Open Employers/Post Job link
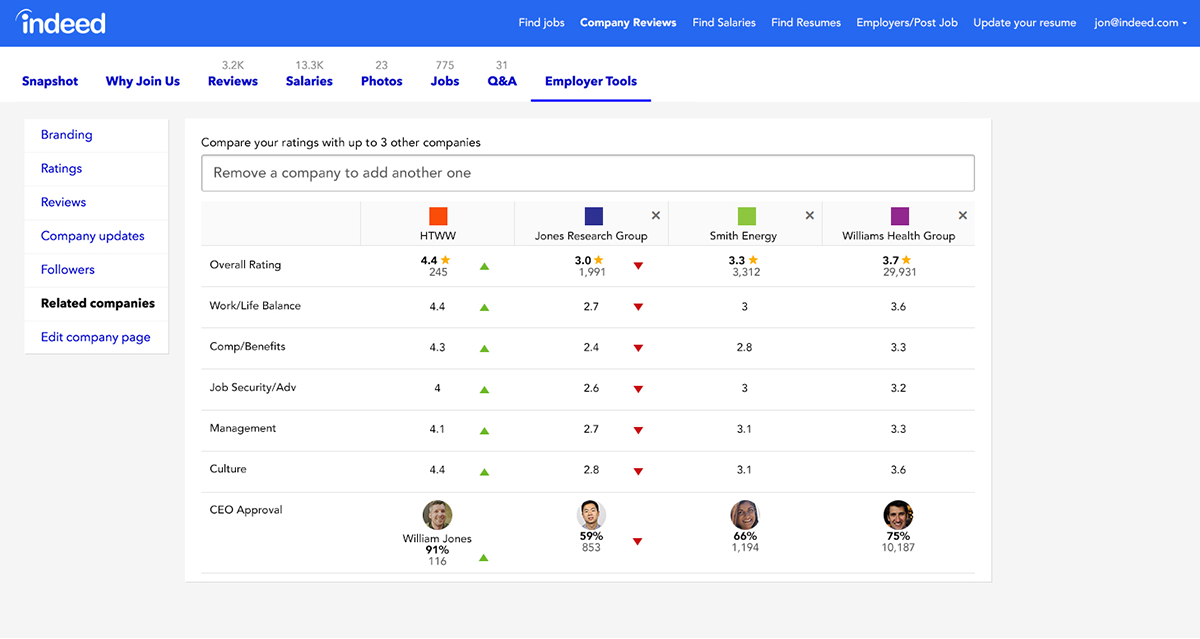Viewport: 1200px width, 639px height. 907,22
